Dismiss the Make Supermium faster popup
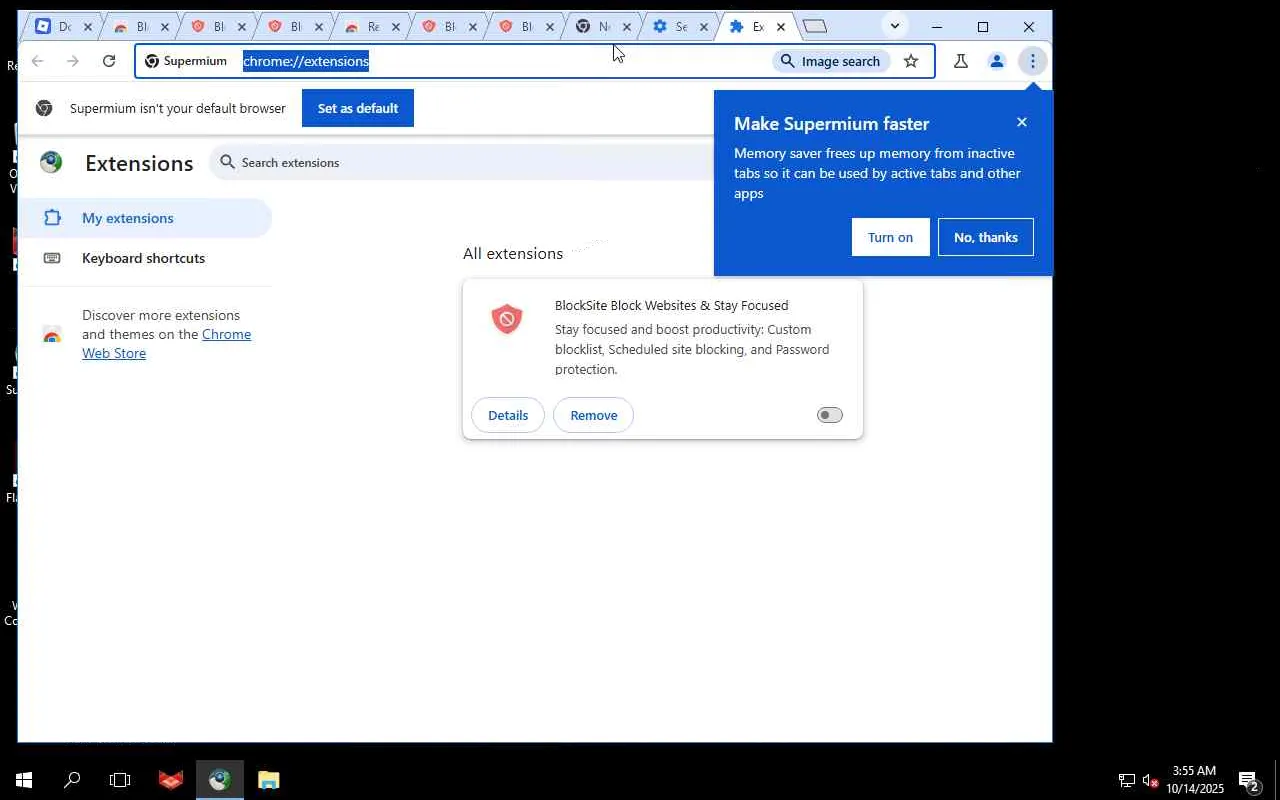This screenshot has height=800, width=1280. [x=1021, y=122]
